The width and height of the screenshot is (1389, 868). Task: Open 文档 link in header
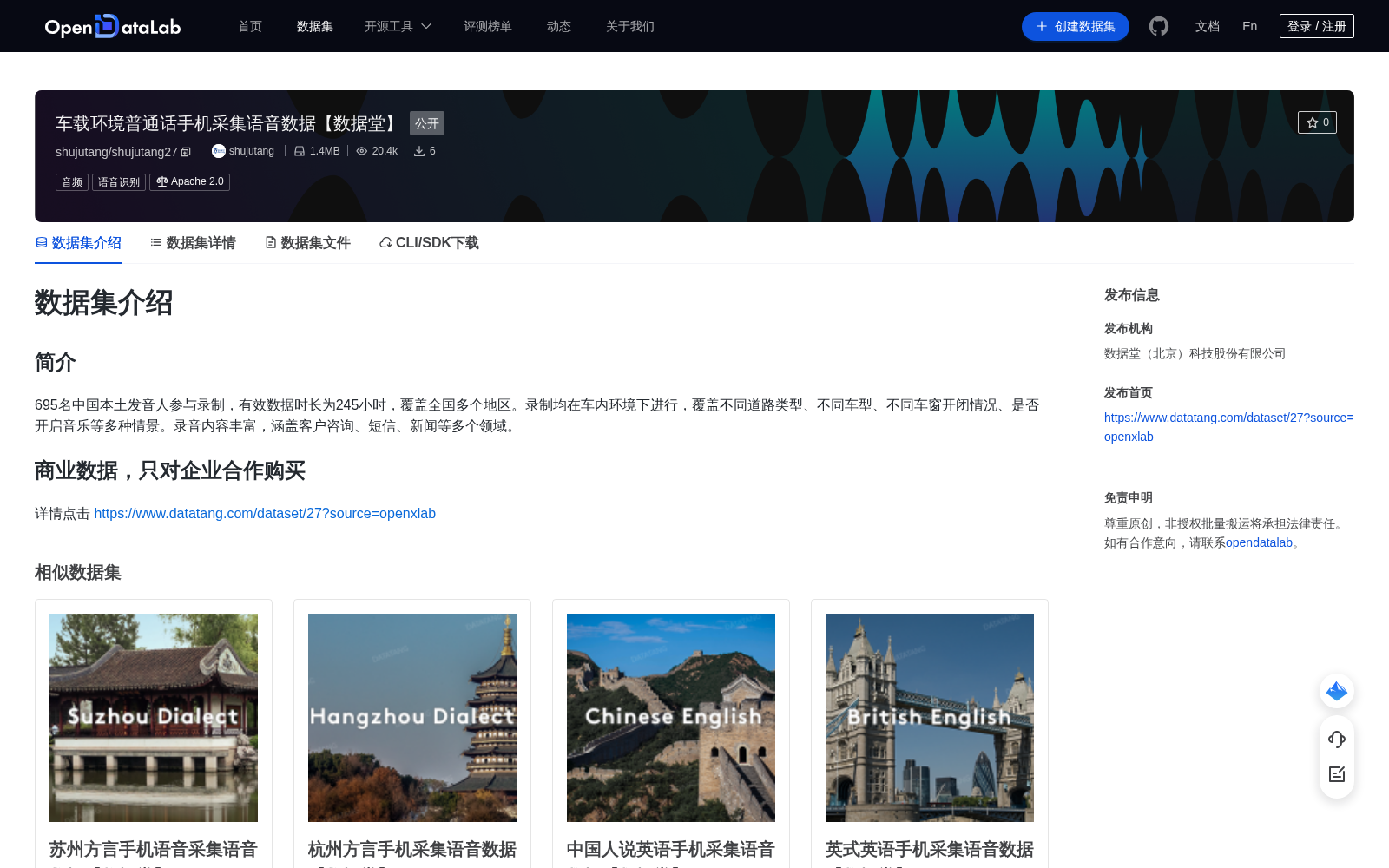(1207, 26)
